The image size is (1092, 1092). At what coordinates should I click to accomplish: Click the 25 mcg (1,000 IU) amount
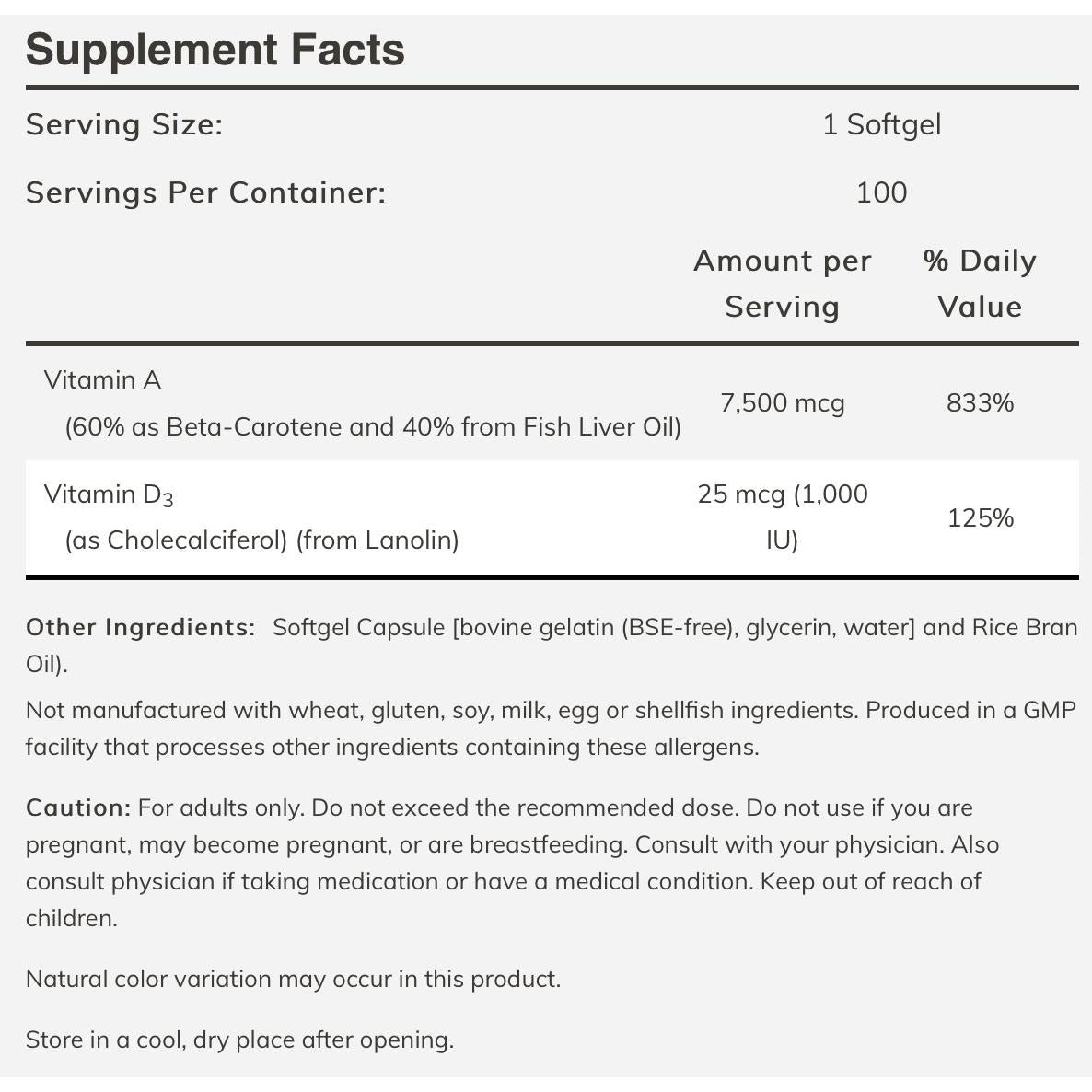pos(782,517)
